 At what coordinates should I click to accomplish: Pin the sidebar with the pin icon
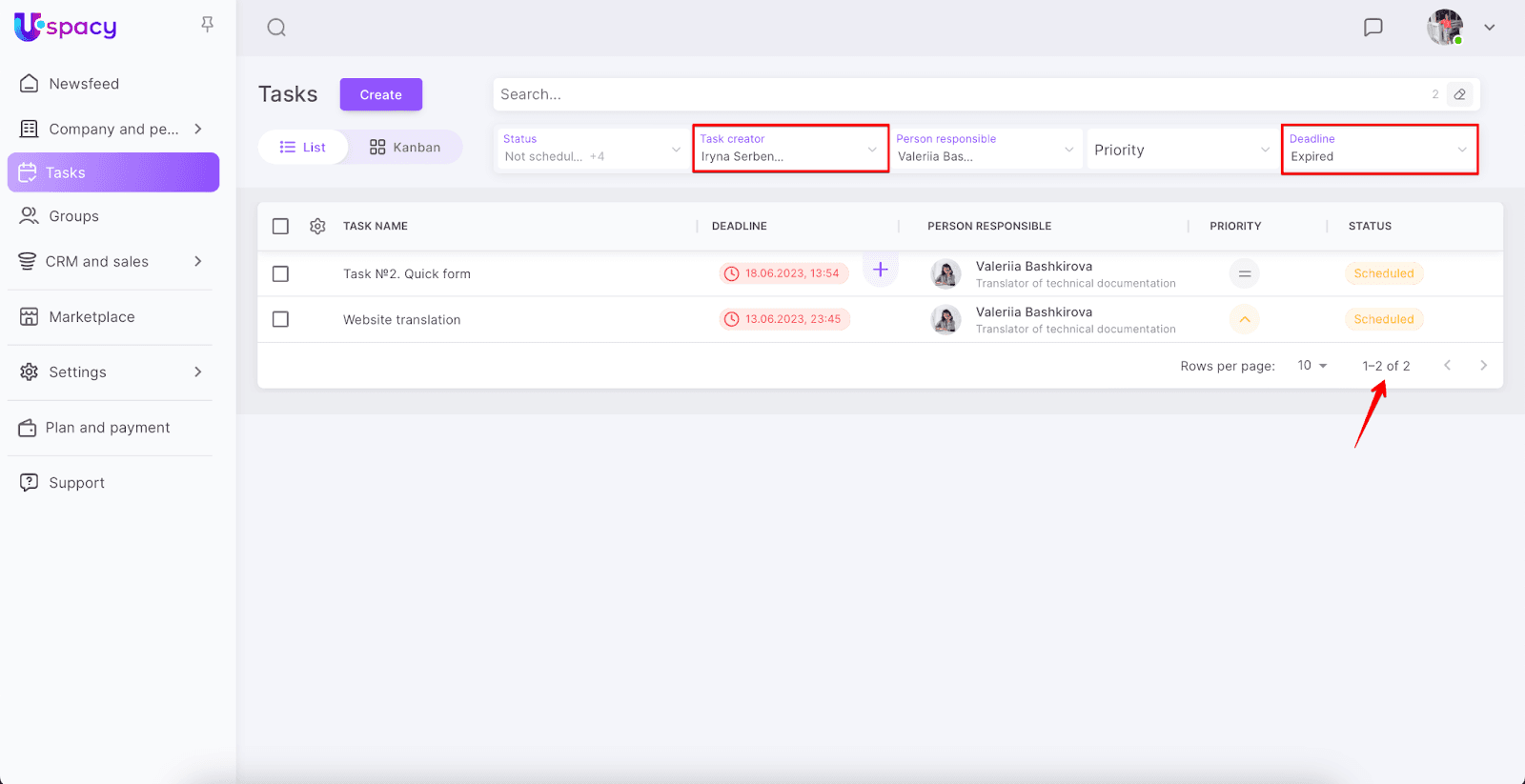(x=207, y=25)
